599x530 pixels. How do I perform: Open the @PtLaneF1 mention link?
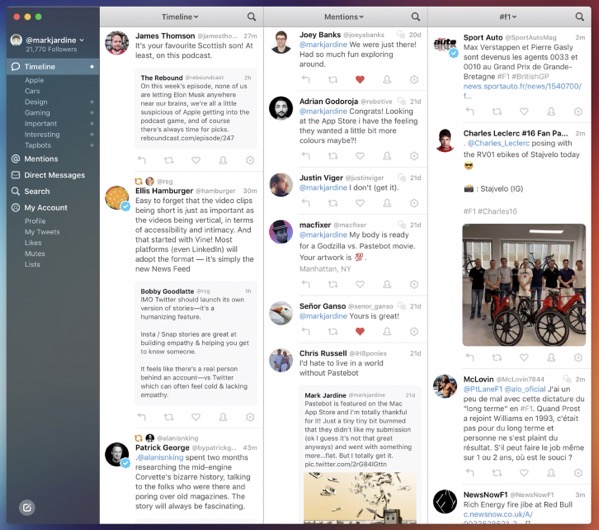click(x=482, y=389)
